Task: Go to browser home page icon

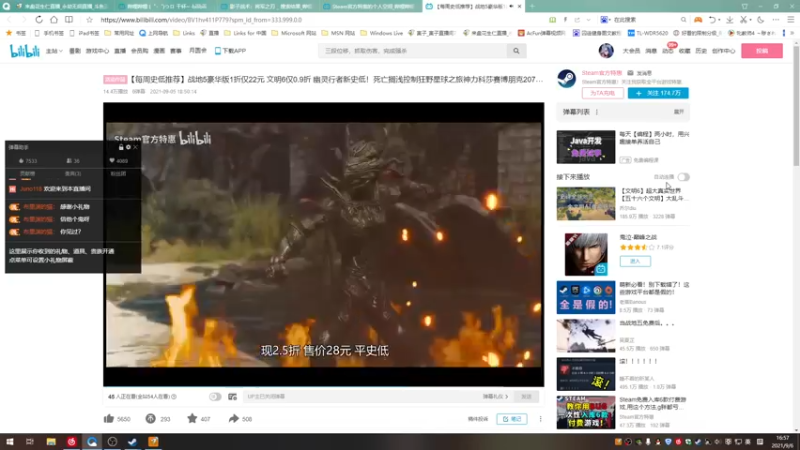Action: click(x=54, y=19)
